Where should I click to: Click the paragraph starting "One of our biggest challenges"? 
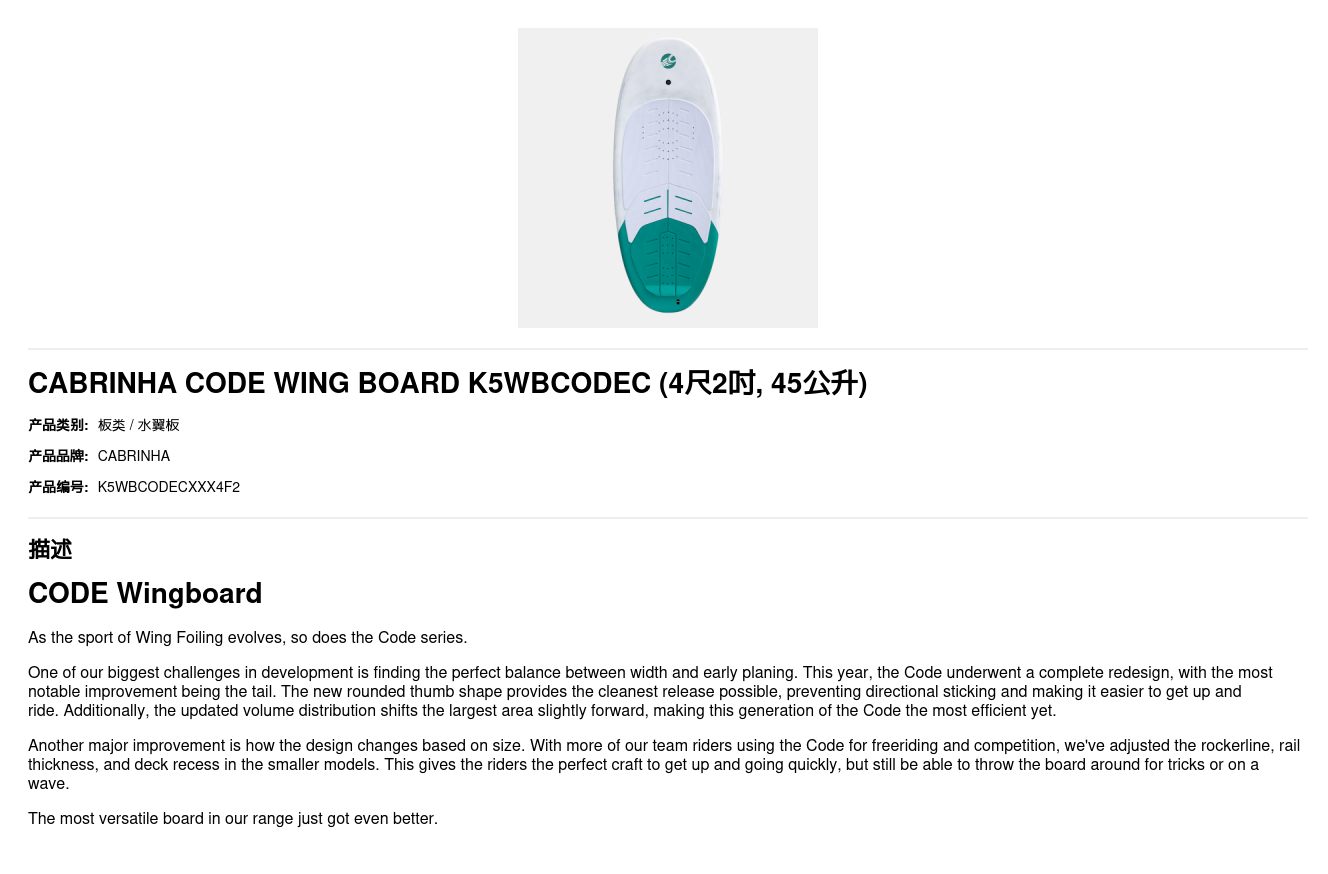point(650,692)
